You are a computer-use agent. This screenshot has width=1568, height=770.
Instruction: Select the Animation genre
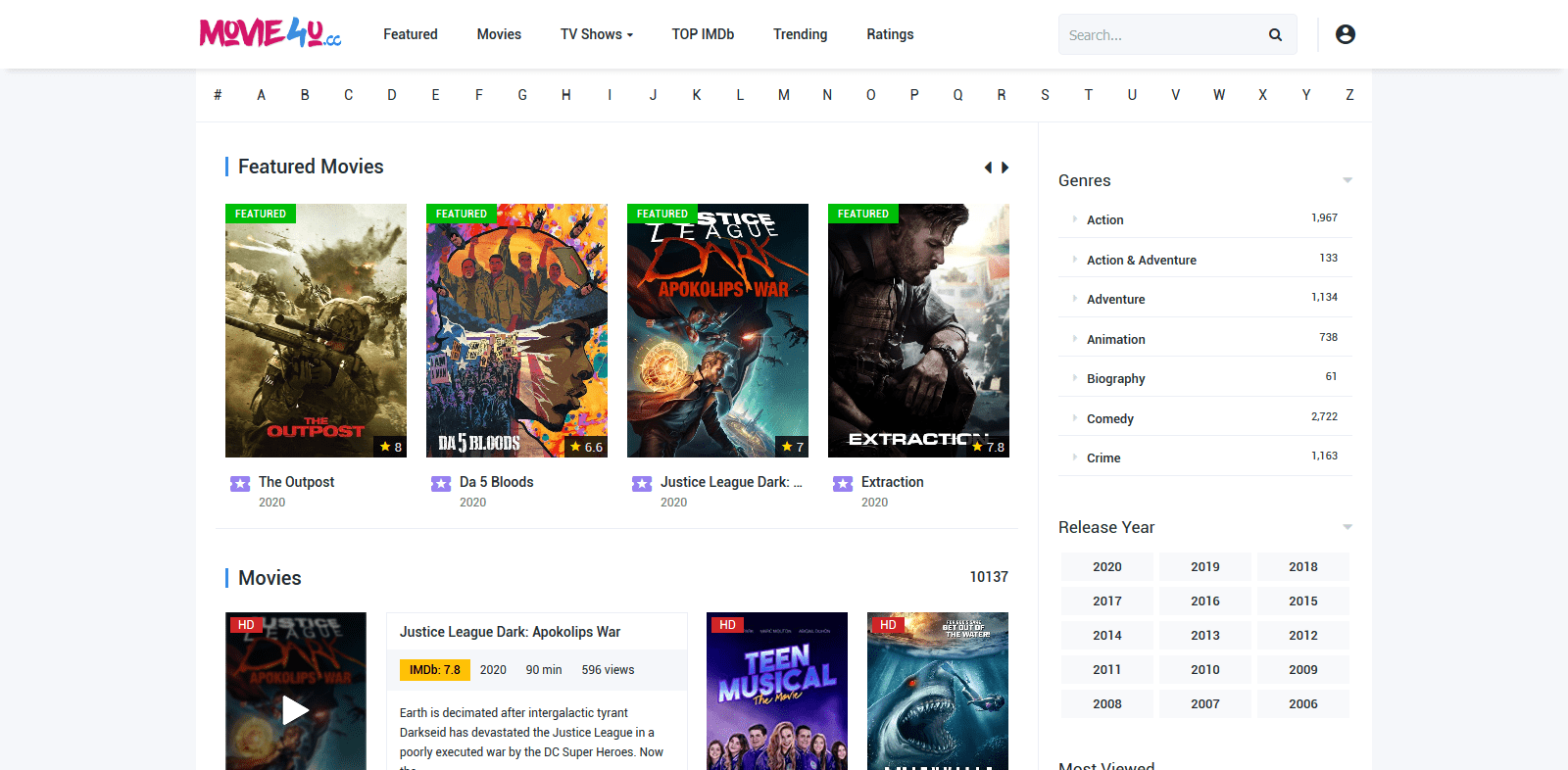(x=1115, y=339)
